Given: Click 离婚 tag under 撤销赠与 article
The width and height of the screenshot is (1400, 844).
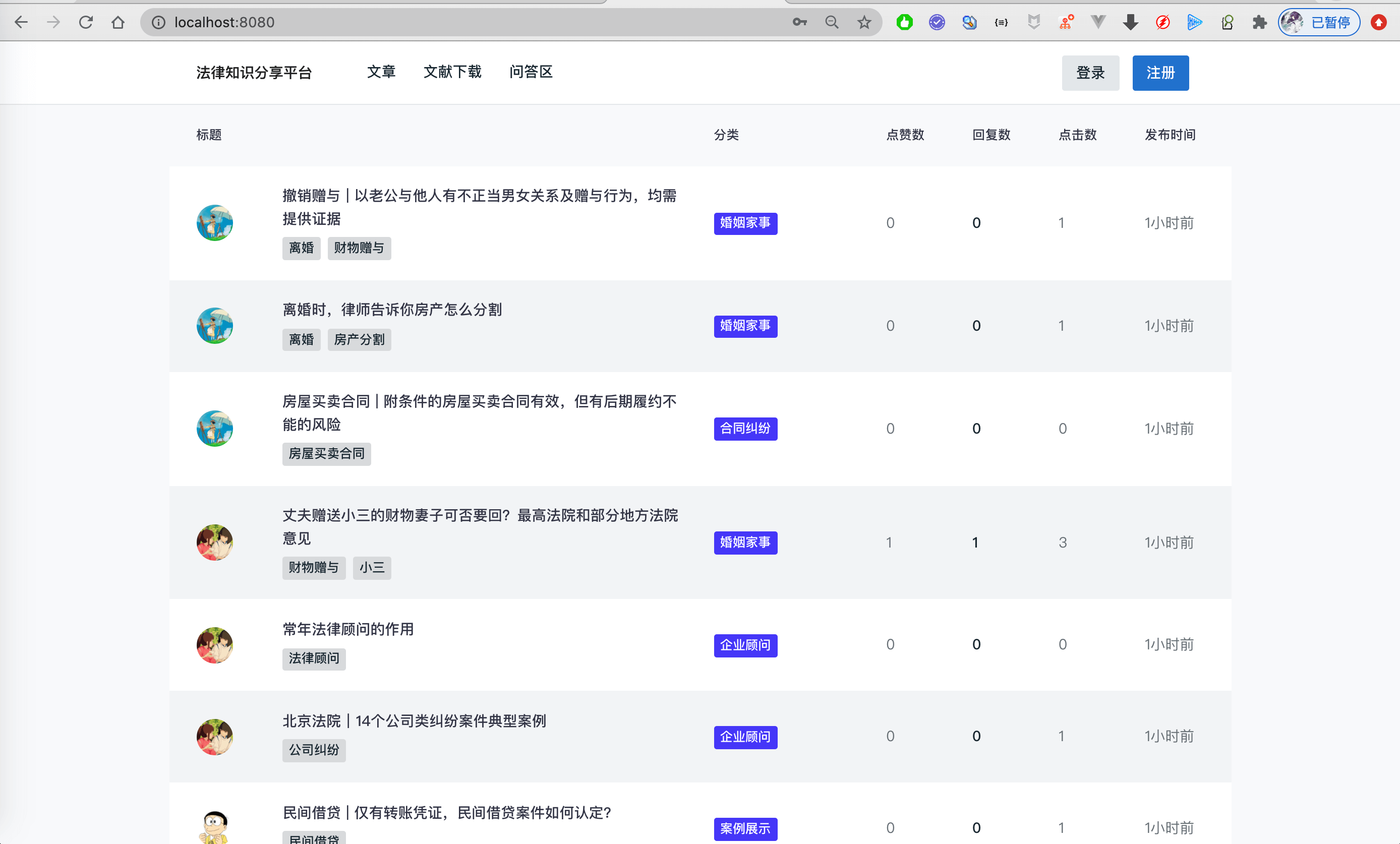Looking at the screenshot, I should [301, 248].
